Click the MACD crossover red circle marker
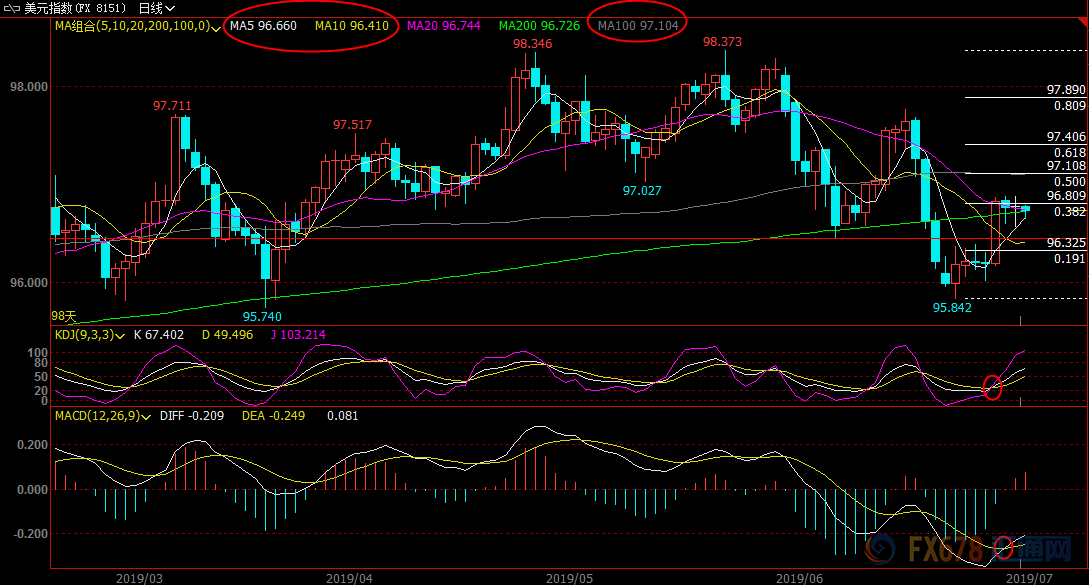 [x=1004, y=547]
